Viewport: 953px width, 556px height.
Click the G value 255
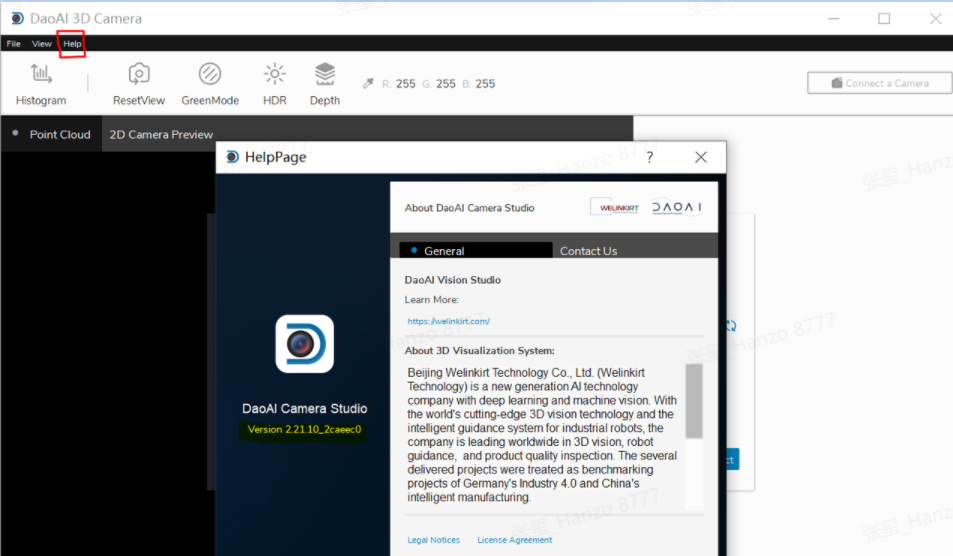pyautogui.click(x=446, y=84)
